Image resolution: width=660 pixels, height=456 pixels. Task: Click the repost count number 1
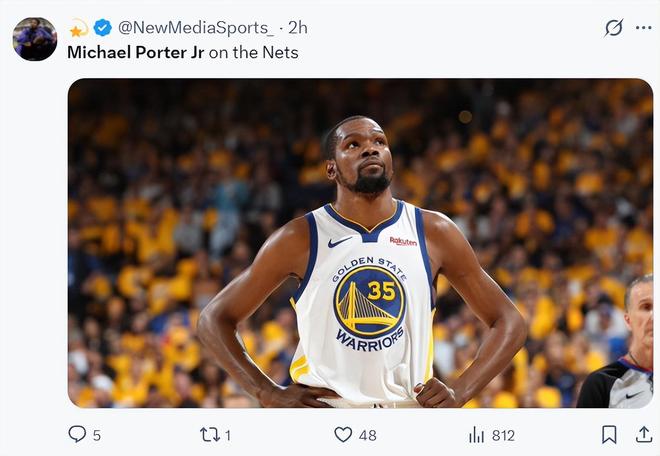[228, 435]
